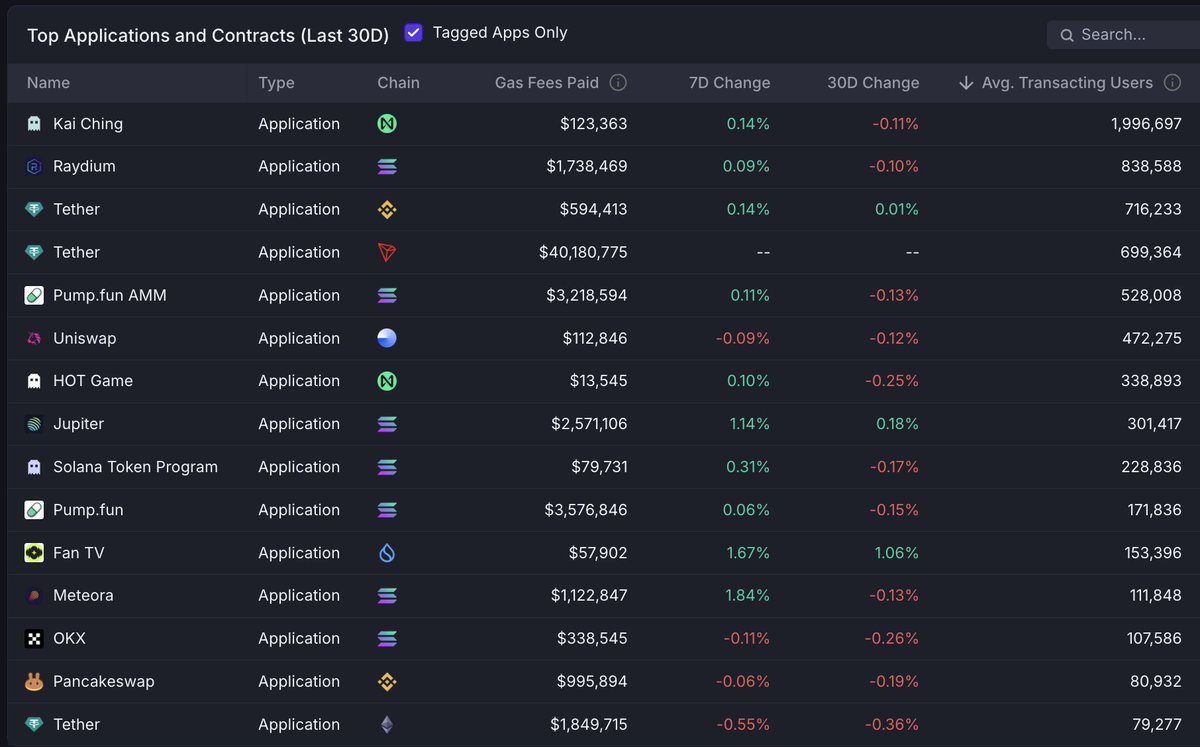Sort by the Chain column header

398,83
